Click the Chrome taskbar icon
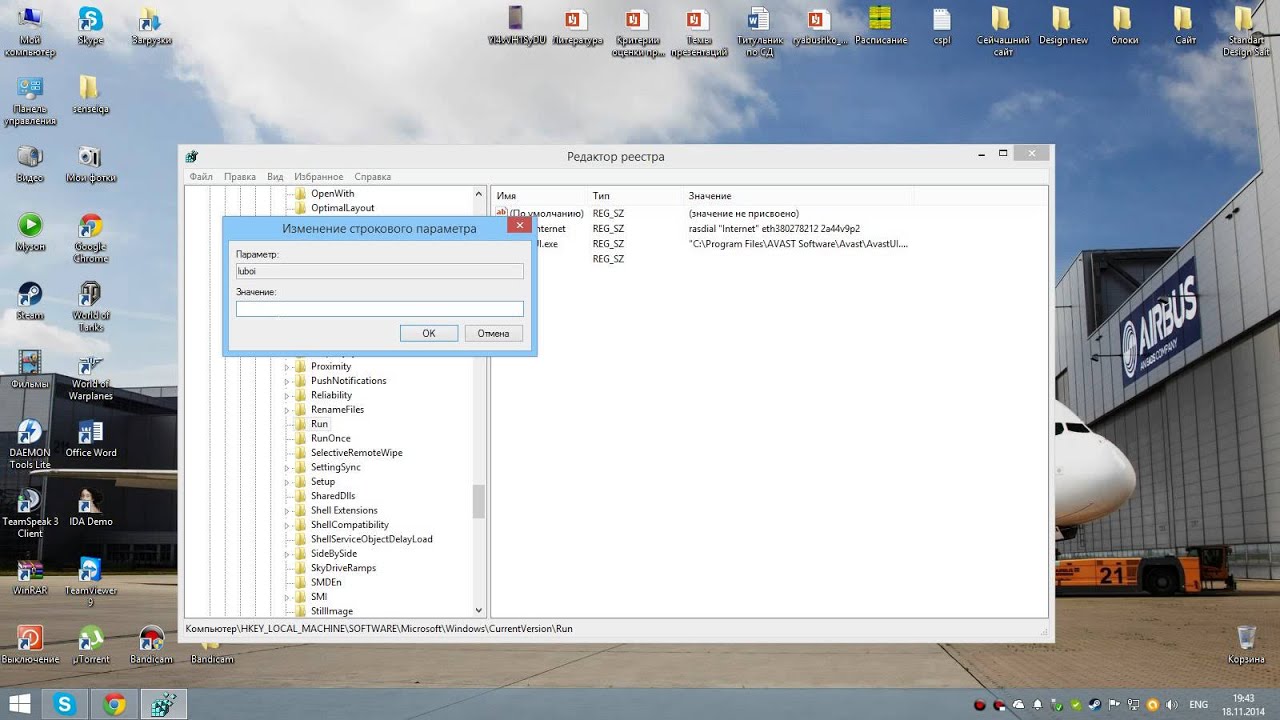 [114, 705]
